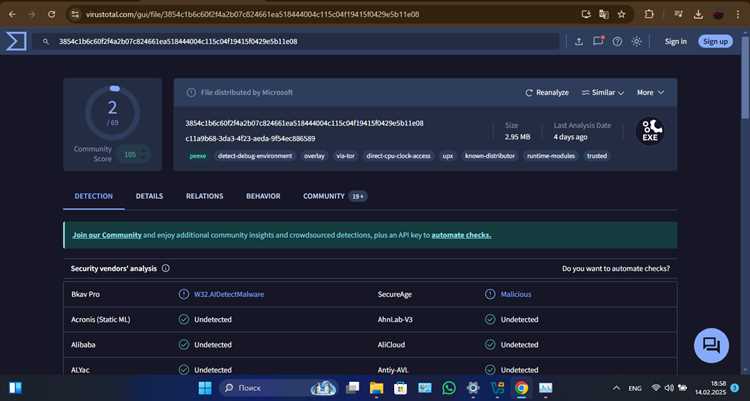Click the ENG language indicator
Screen dimensions: 750x401
635,388
